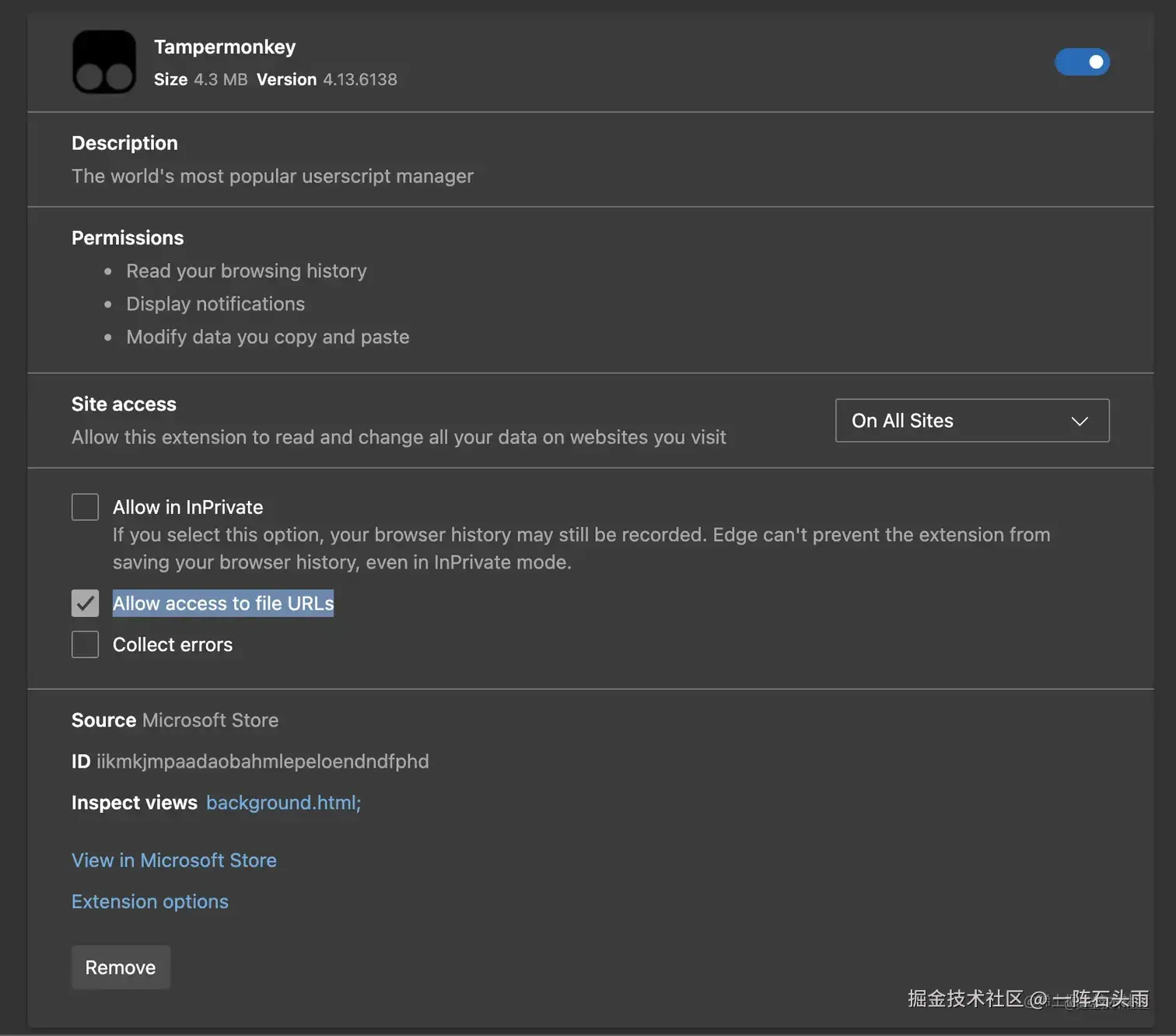Click the Collect errors label text
The width and height of the screenshot is (1176, 1036).
(x=173, y=645)
